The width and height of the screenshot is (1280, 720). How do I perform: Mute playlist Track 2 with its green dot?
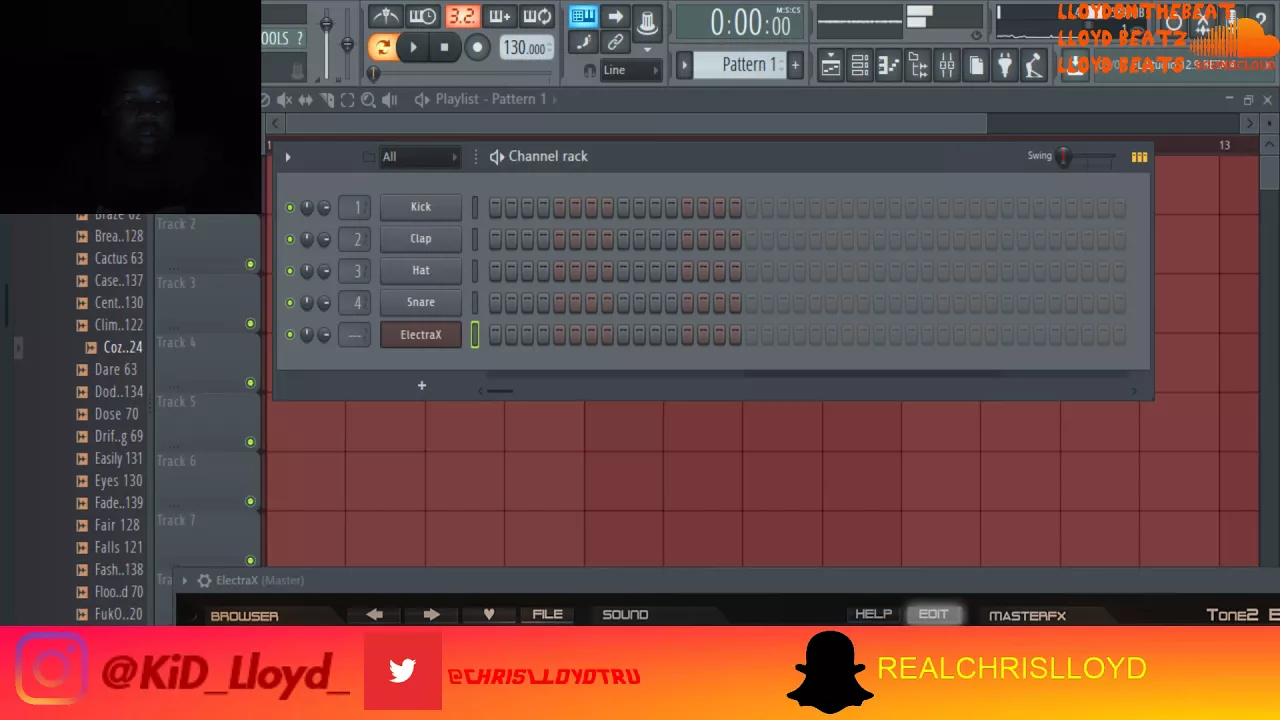250,265
